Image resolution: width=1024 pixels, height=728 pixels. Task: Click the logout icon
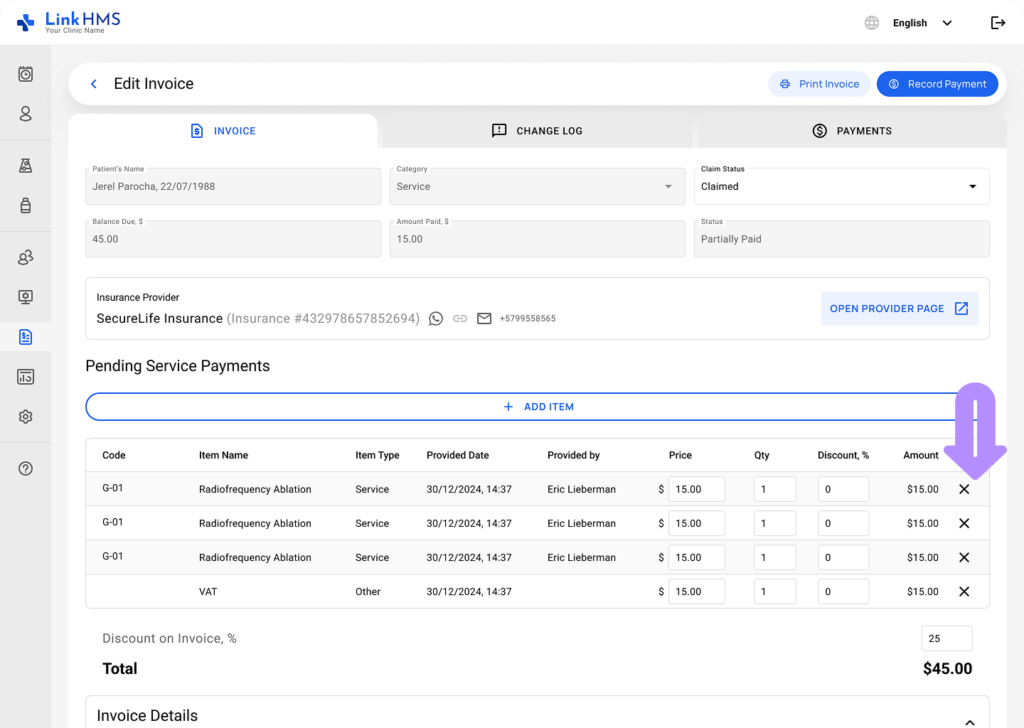point(997,23)
